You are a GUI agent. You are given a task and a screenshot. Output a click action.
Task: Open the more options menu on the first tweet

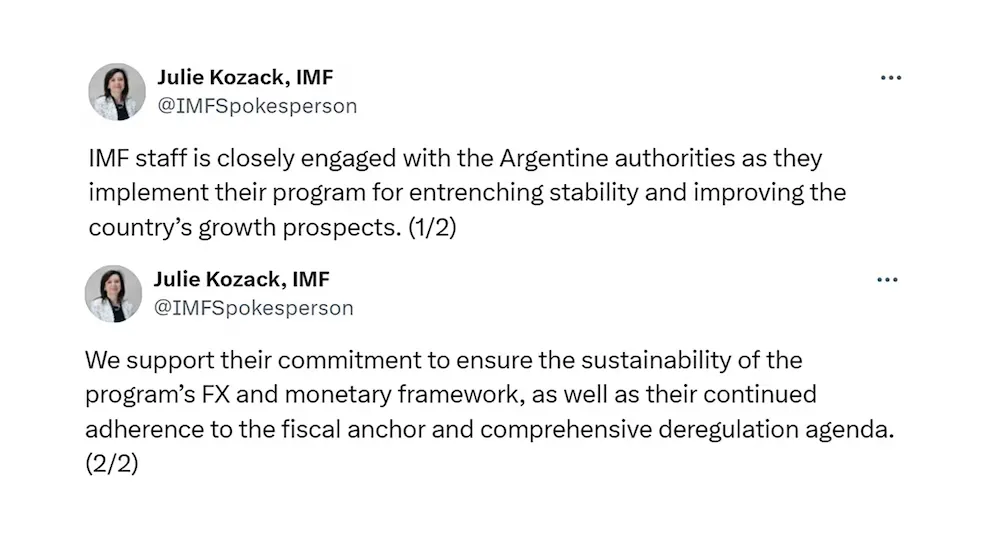click(x=889, y=78)
